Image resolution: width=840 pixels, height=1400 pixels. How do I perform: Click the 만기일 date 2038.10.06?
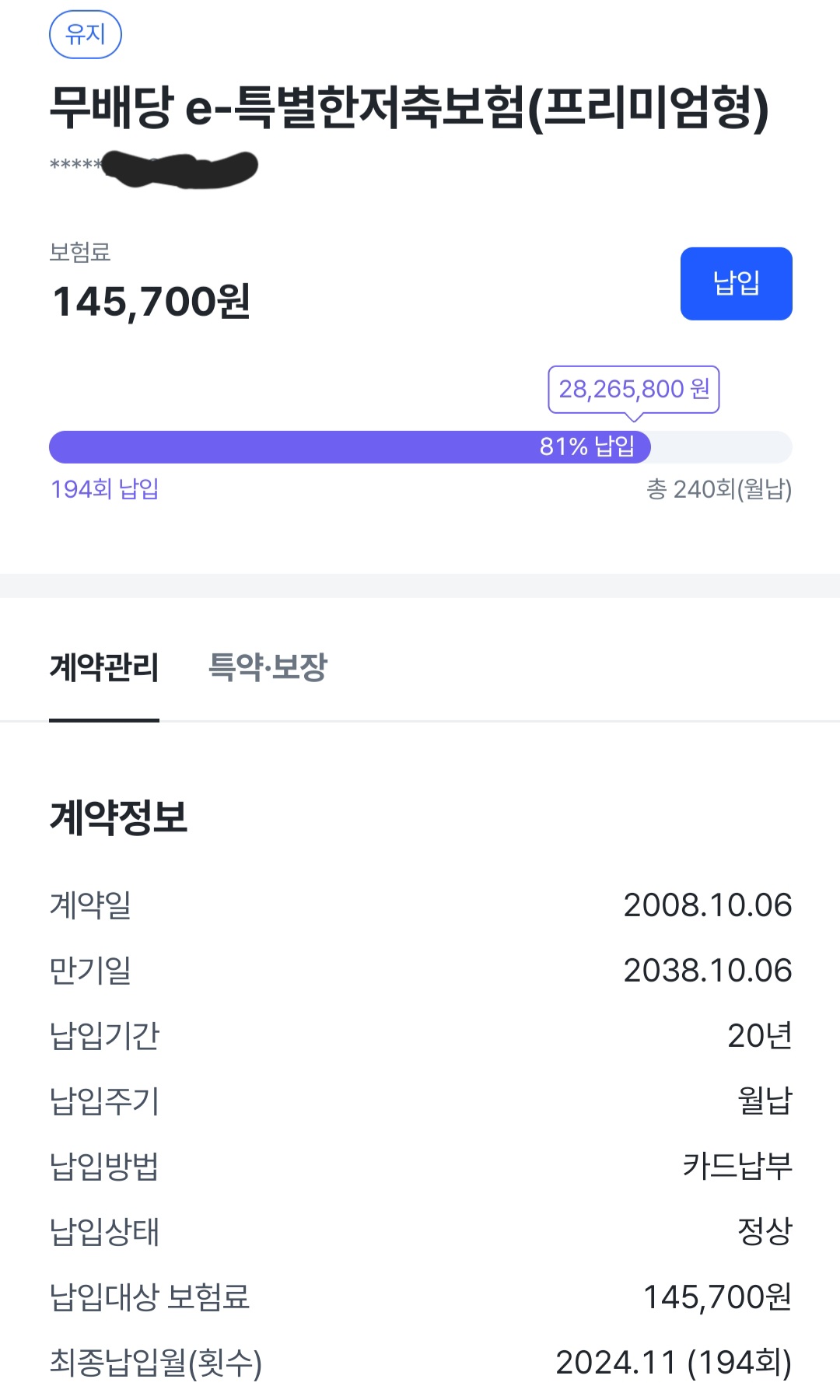coord(707,971)
